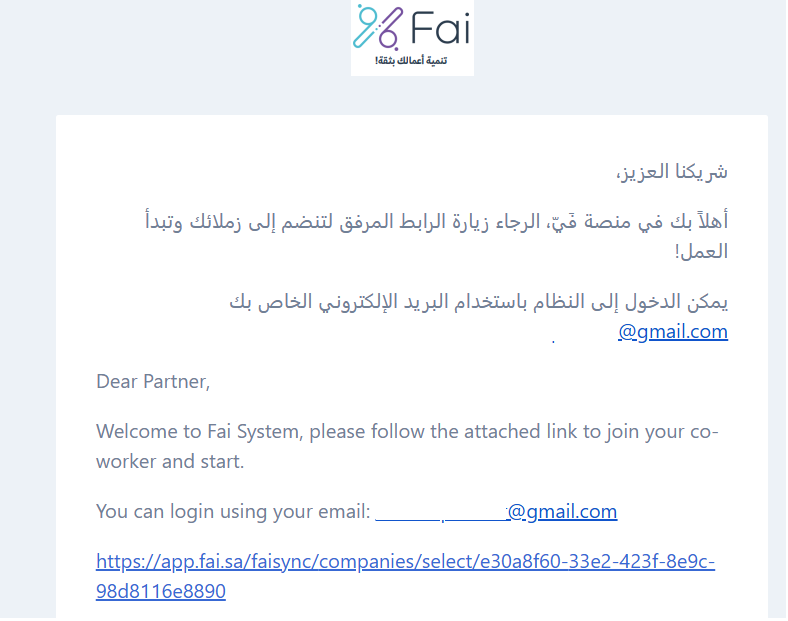Click the "Dear Partner," greeting
The image size is (788, 621).
tap(153, 382)
